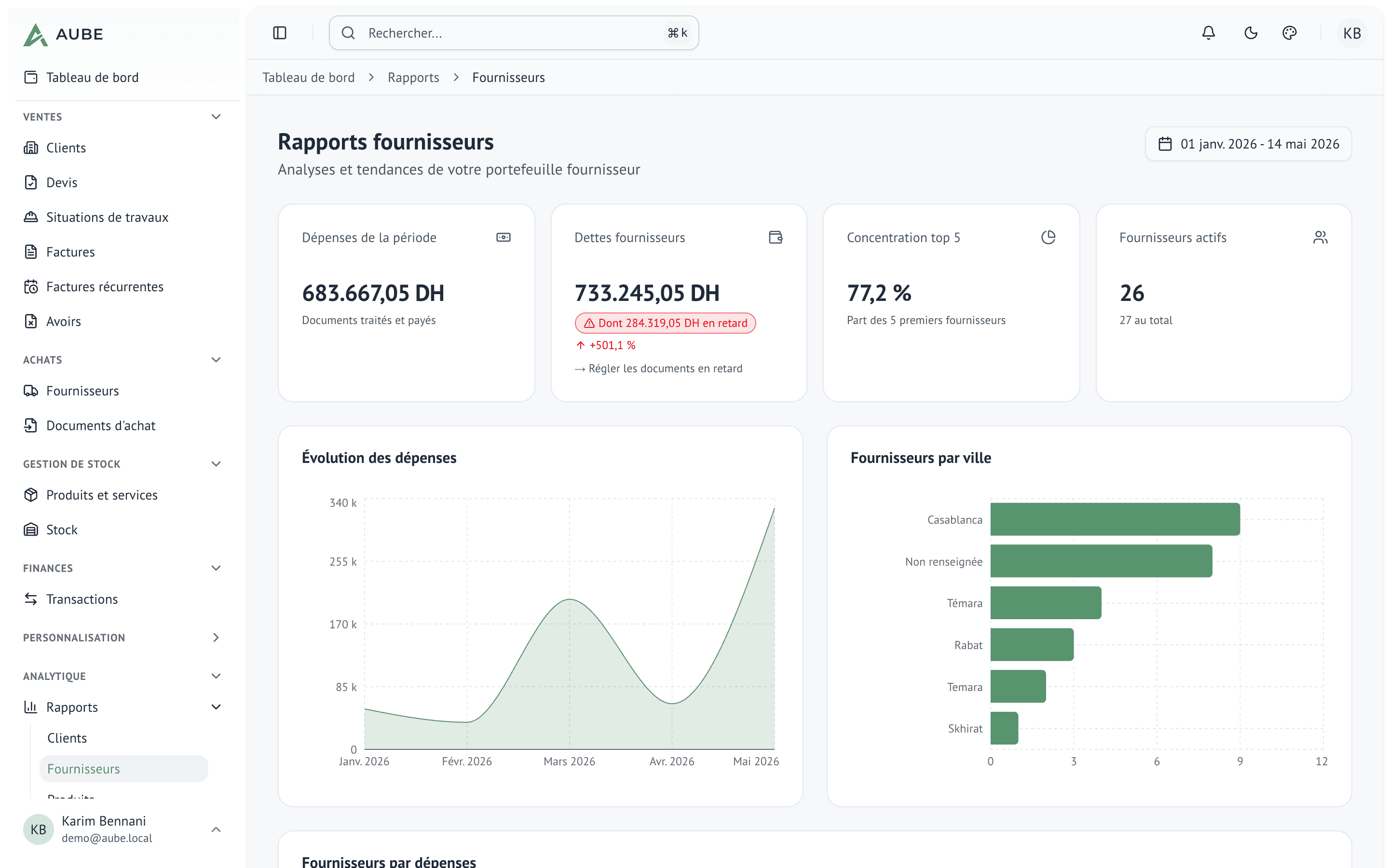Collapse the ACHATS section chevron

point(216,359)
